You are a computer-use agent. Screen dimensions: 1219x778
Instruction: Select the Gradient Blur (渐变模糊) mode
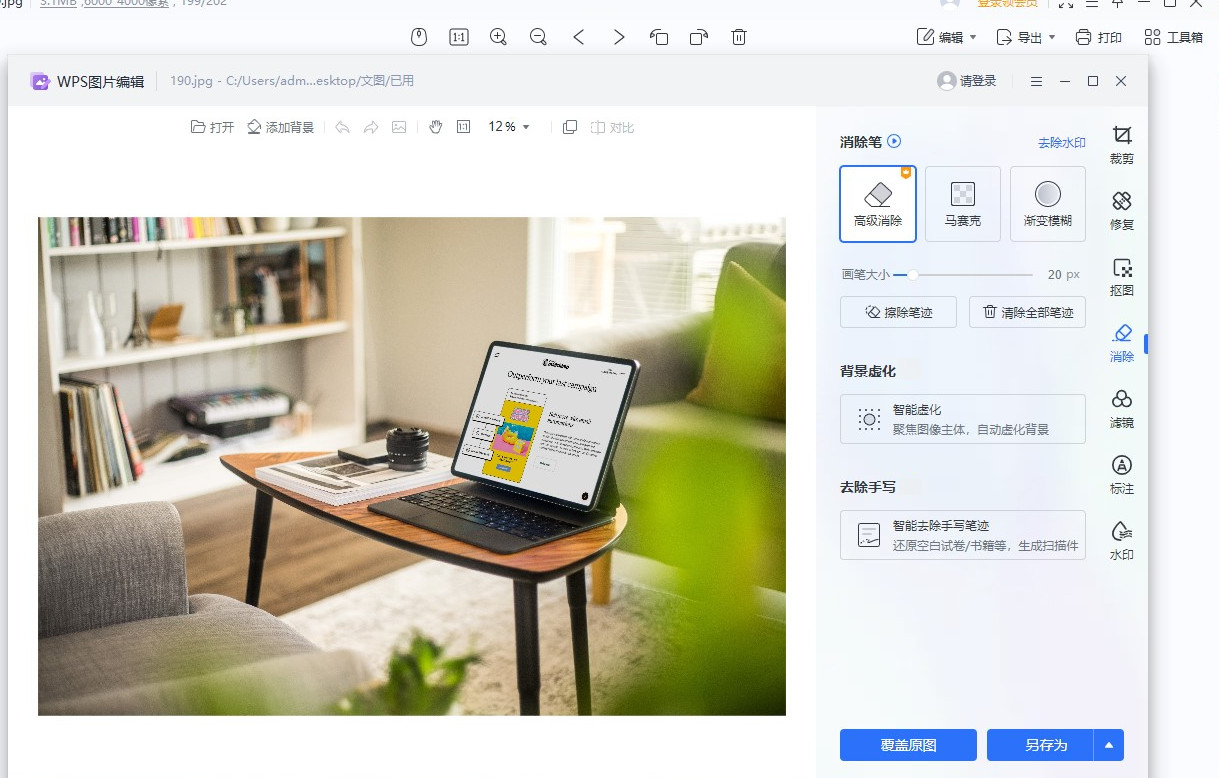point(1047,204)
